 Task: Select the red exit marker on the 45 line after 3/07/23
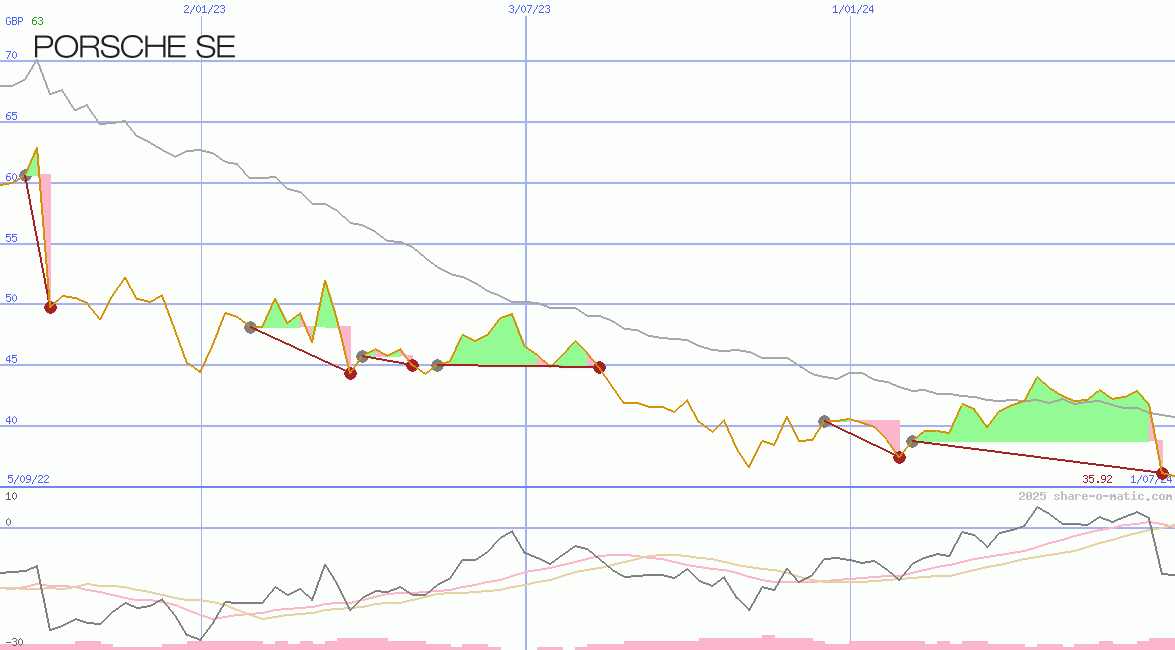pyautogui.click(x=599, y=367)
